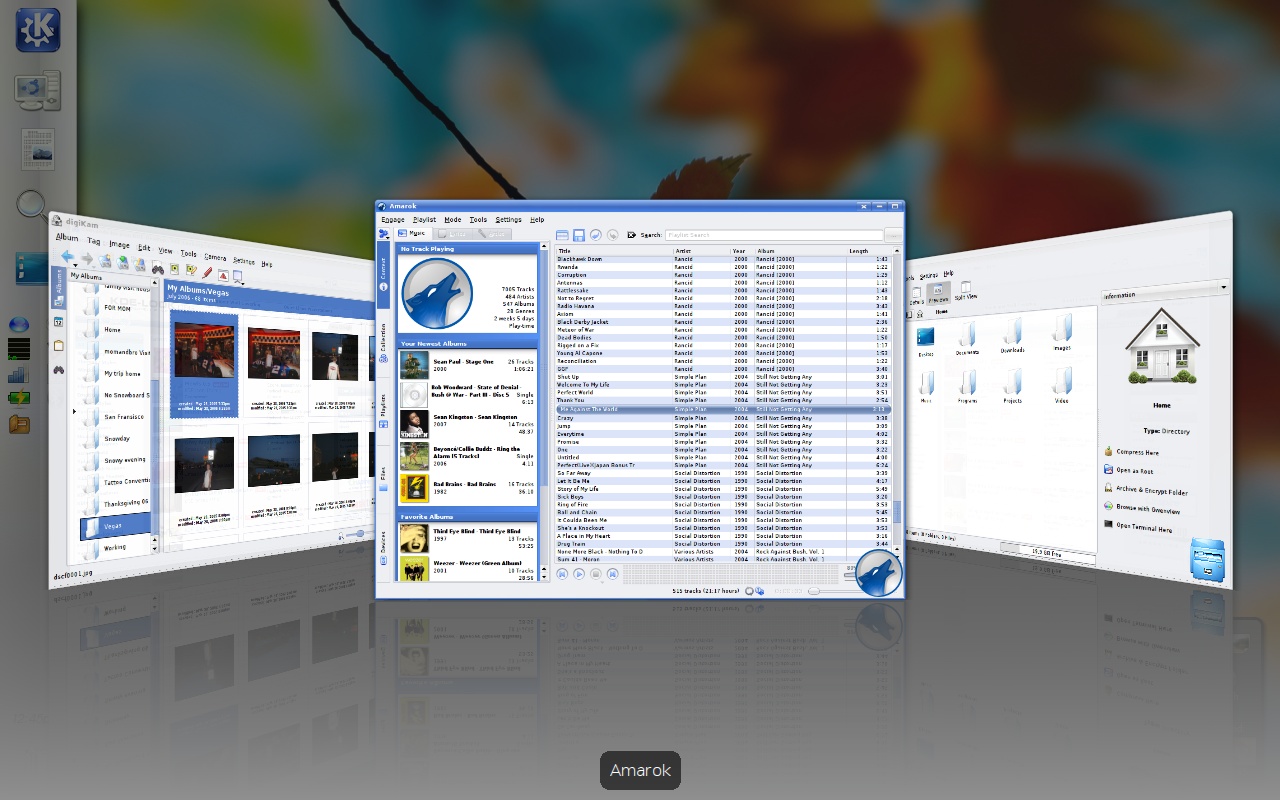Click Amarok stop button
1280x800 pixels.
[x=596, y=574]
